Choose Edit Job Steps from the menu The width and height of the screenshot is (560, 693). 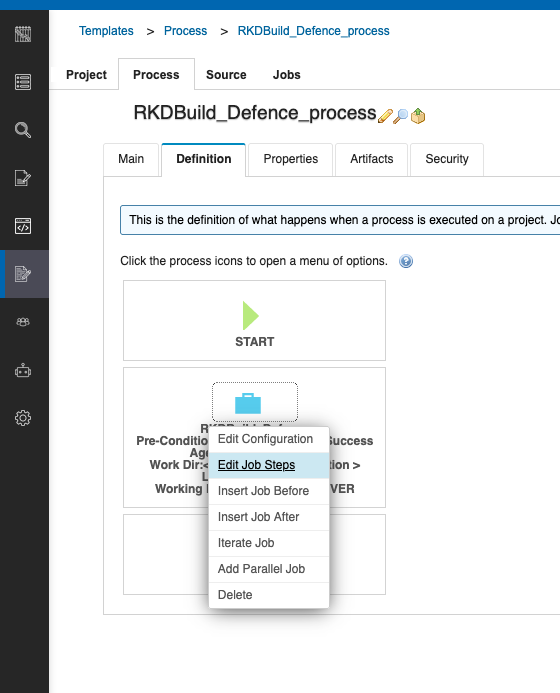pos(269,465)
